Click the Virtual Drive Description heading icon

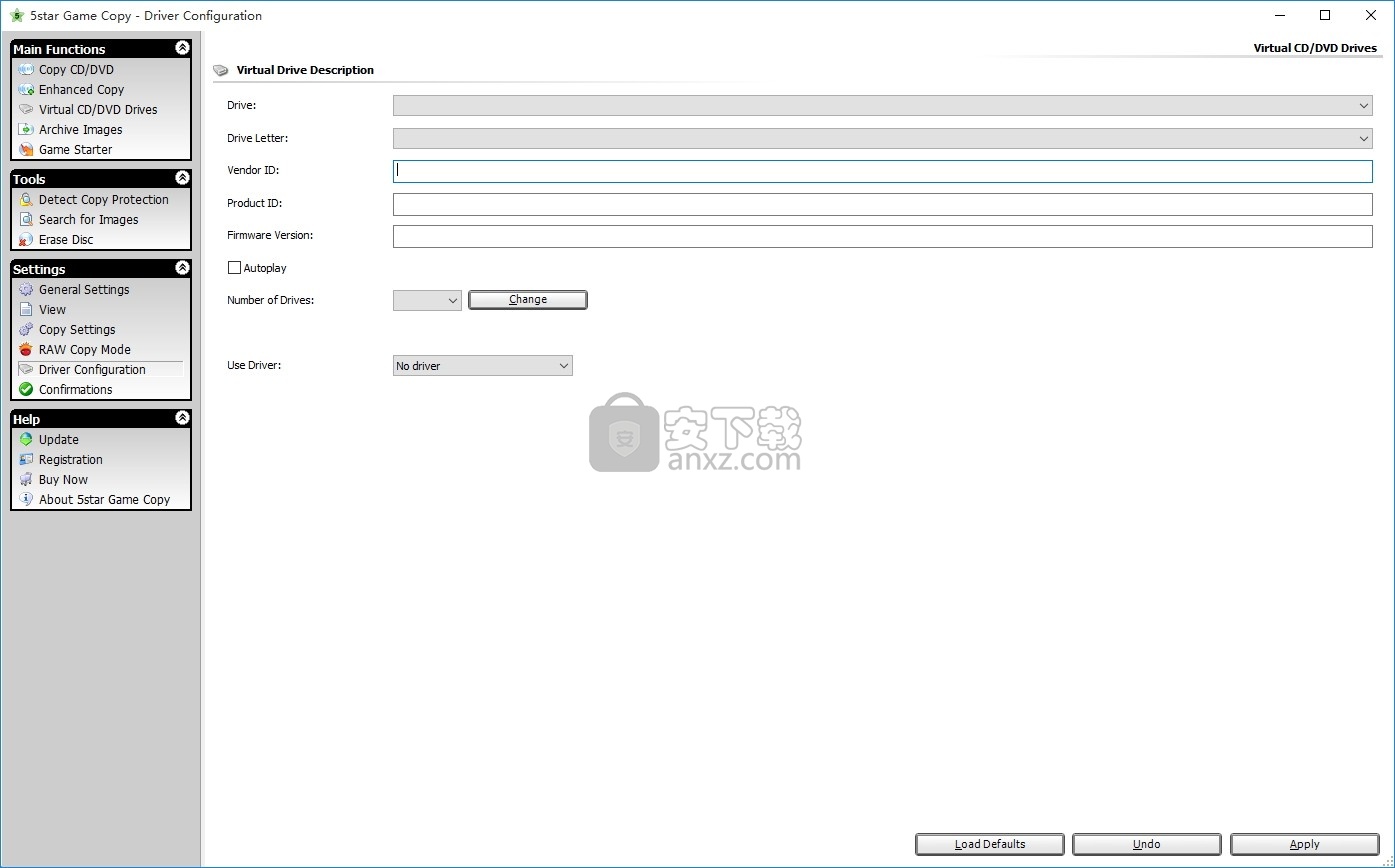221,70
